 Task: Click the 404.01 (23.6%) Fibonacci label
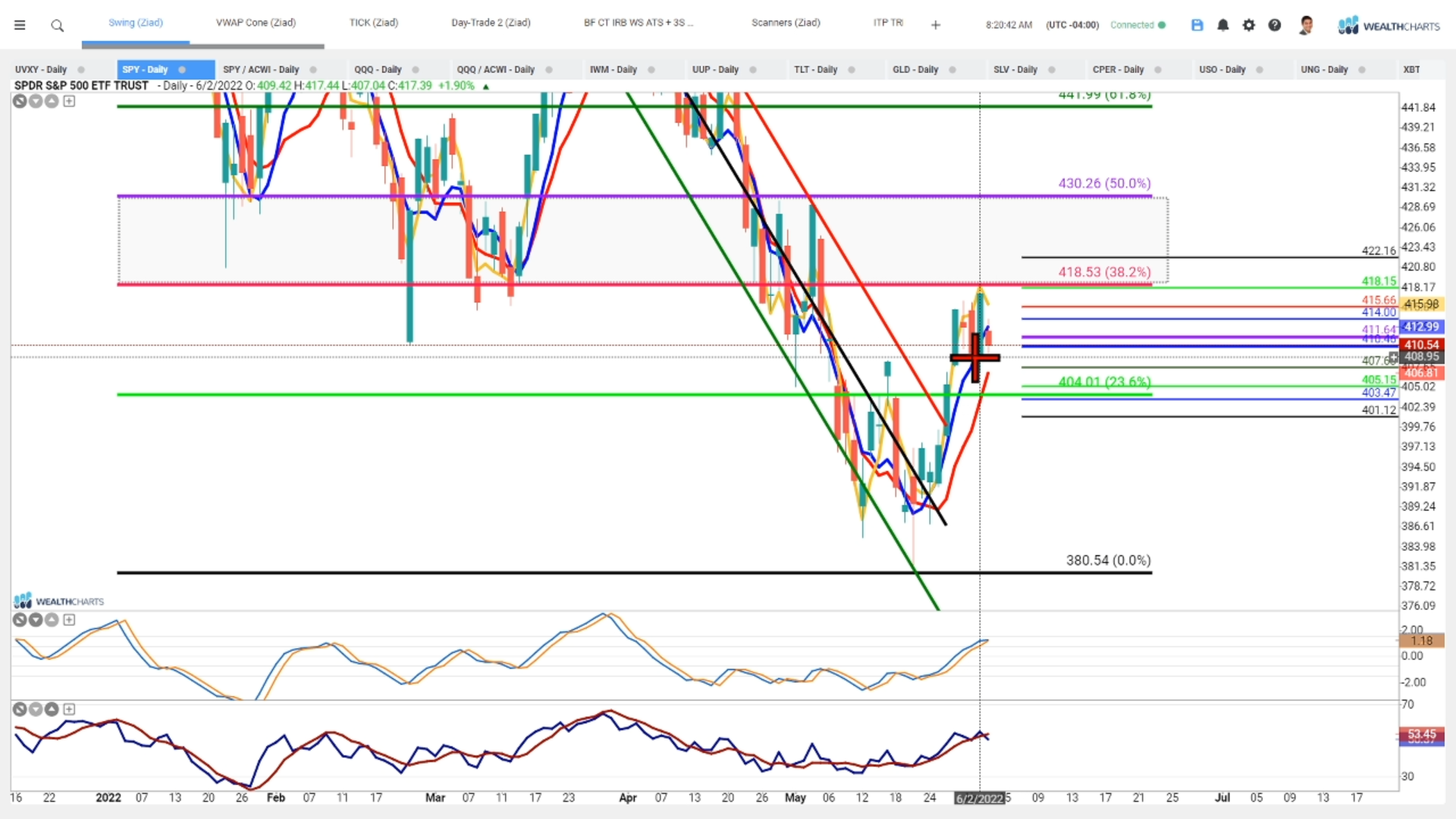tap(1104, 381)
